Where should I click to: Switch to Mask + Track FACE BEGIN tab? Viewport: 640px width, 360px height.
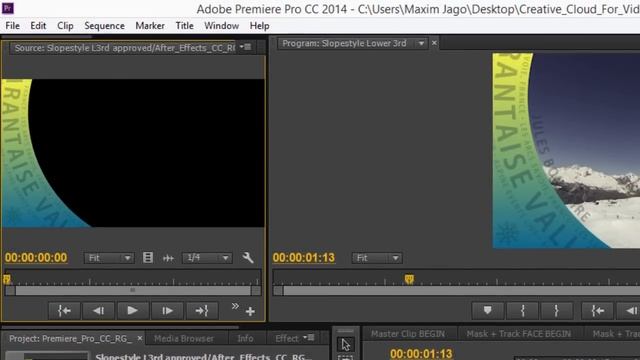[x=519, y=334]
